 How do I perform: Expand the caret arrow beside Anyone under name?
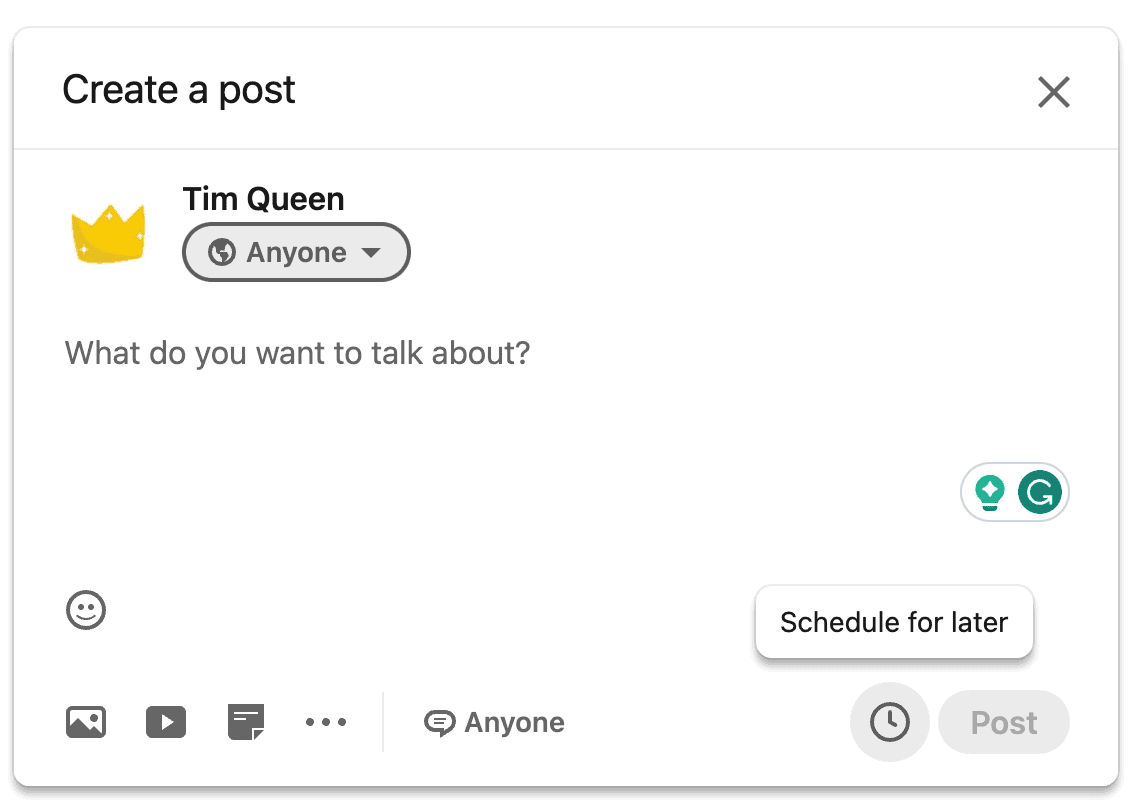[371, 253]
